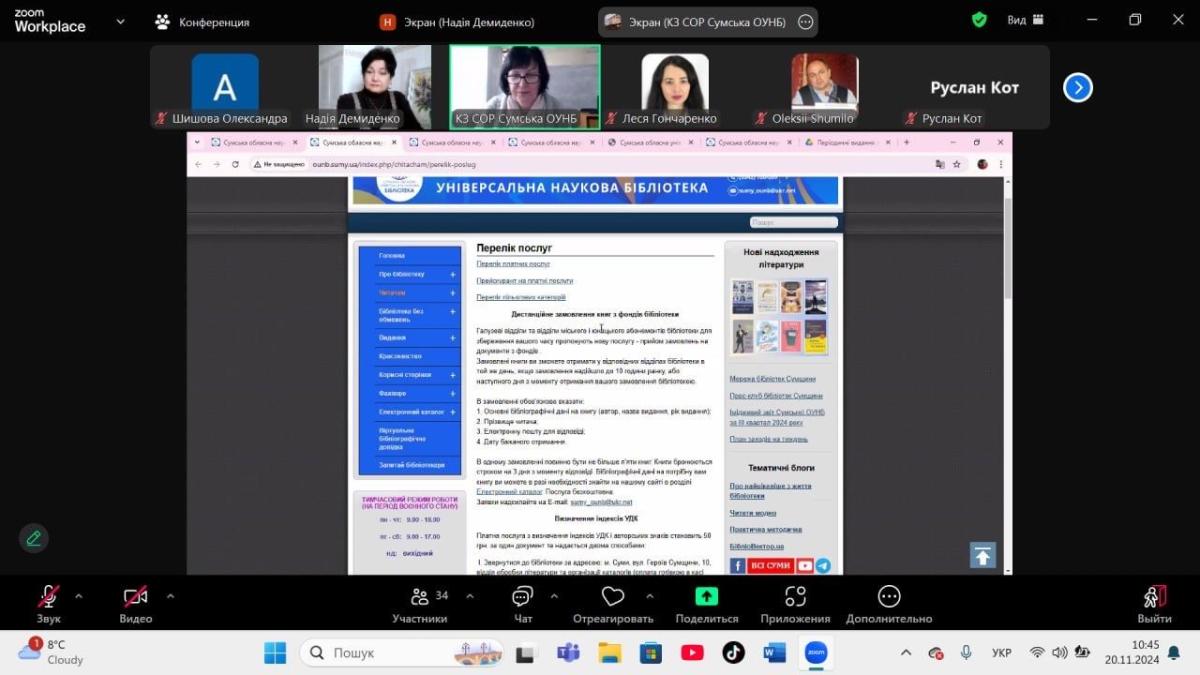Click the green encryption shield icon
1200x675 pixels.
(x=979, y=20)
